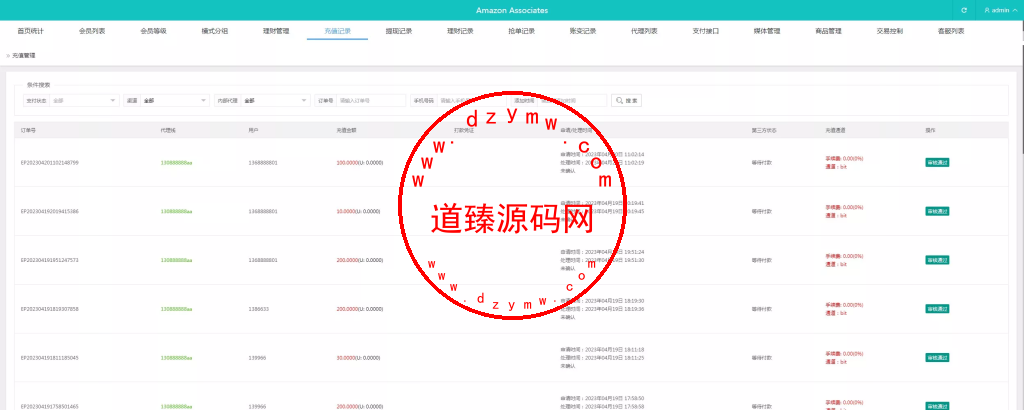1024x410 pixels.
Task: Click 审核通过 for order EP202304192019415386
Action: tap(936, 211)
